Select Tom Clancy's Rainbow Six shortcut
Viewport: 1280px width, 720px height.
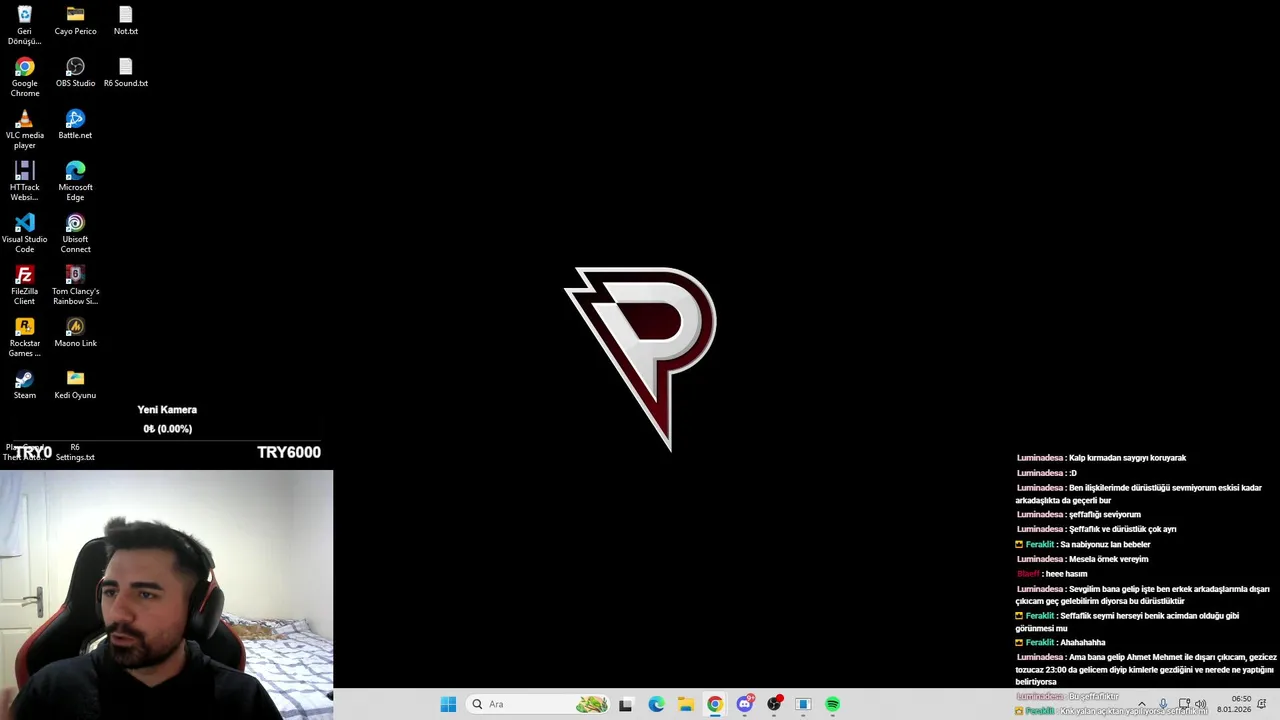75,286
